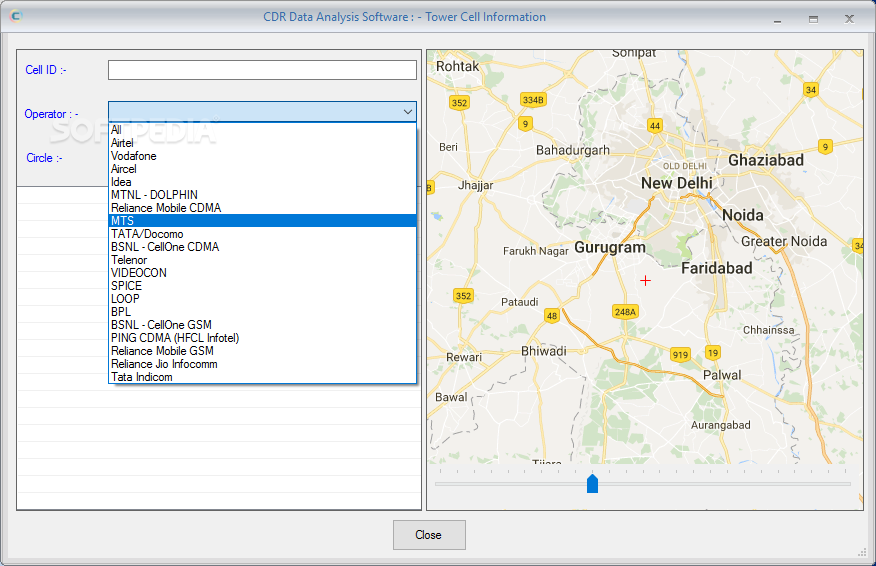This screenshot has width=876, height=566.
Task: Select Reliance Jio Infocomm
Action: click(262, 364)
